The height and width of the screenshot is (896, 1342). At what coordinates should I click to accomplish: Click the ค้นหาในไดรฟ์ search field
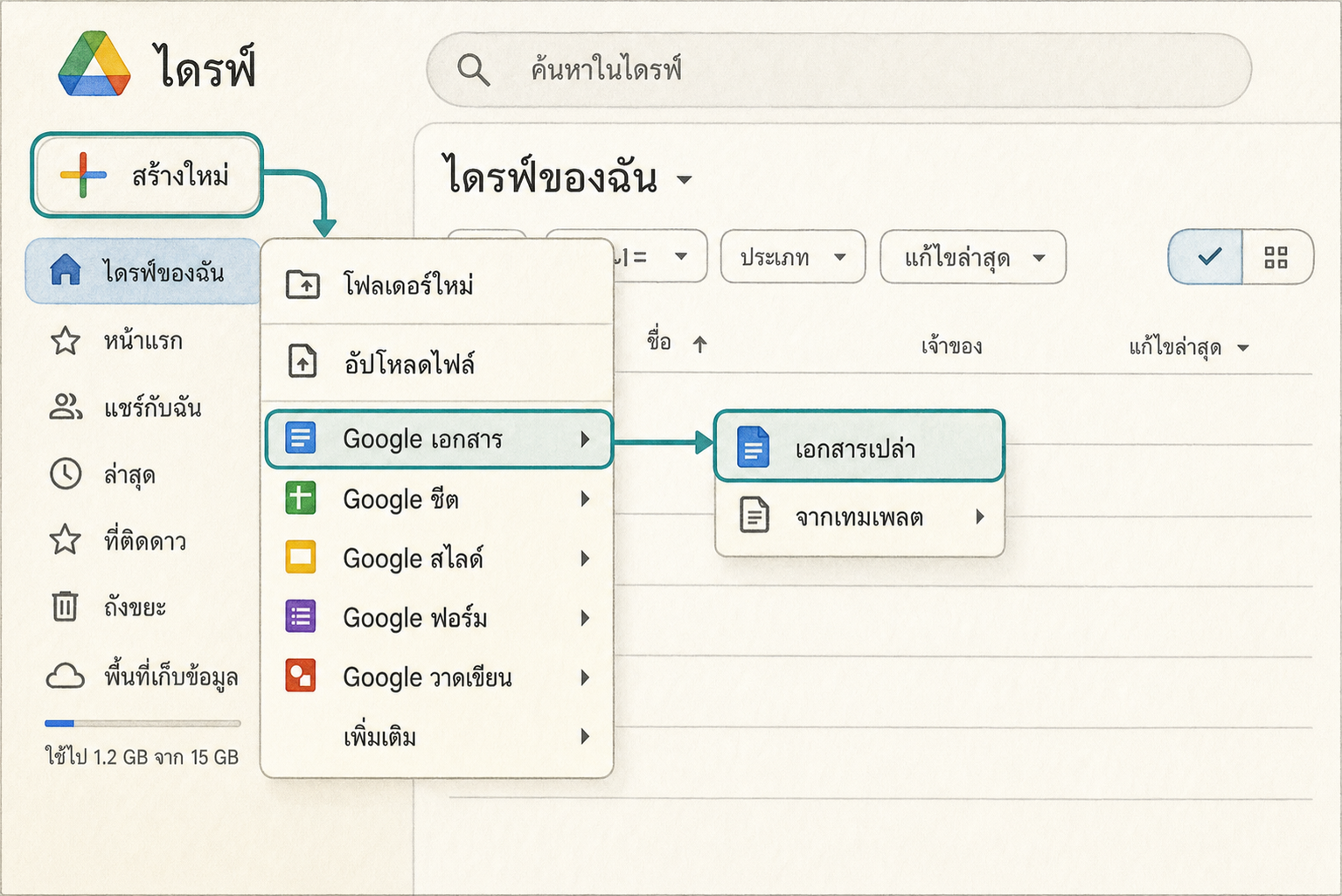pos(838,70)
